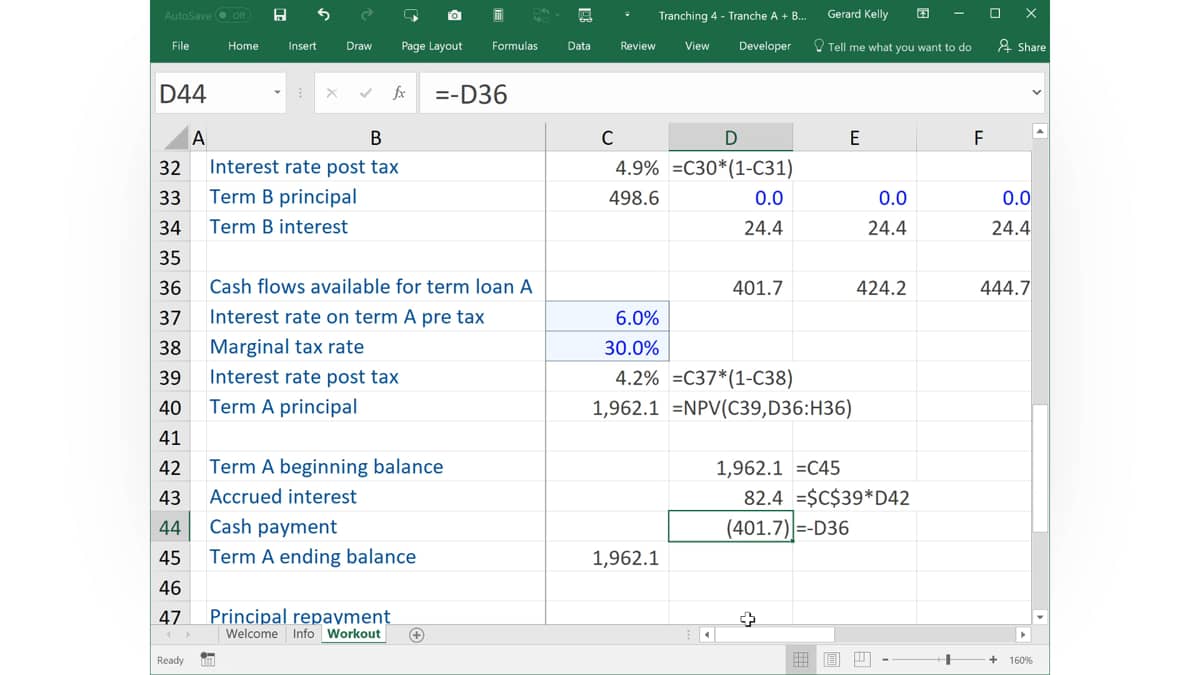This screenshot has width=1200, height=675.
Task: Switch to the Insert ribbon tab
Action: point(302,46)
